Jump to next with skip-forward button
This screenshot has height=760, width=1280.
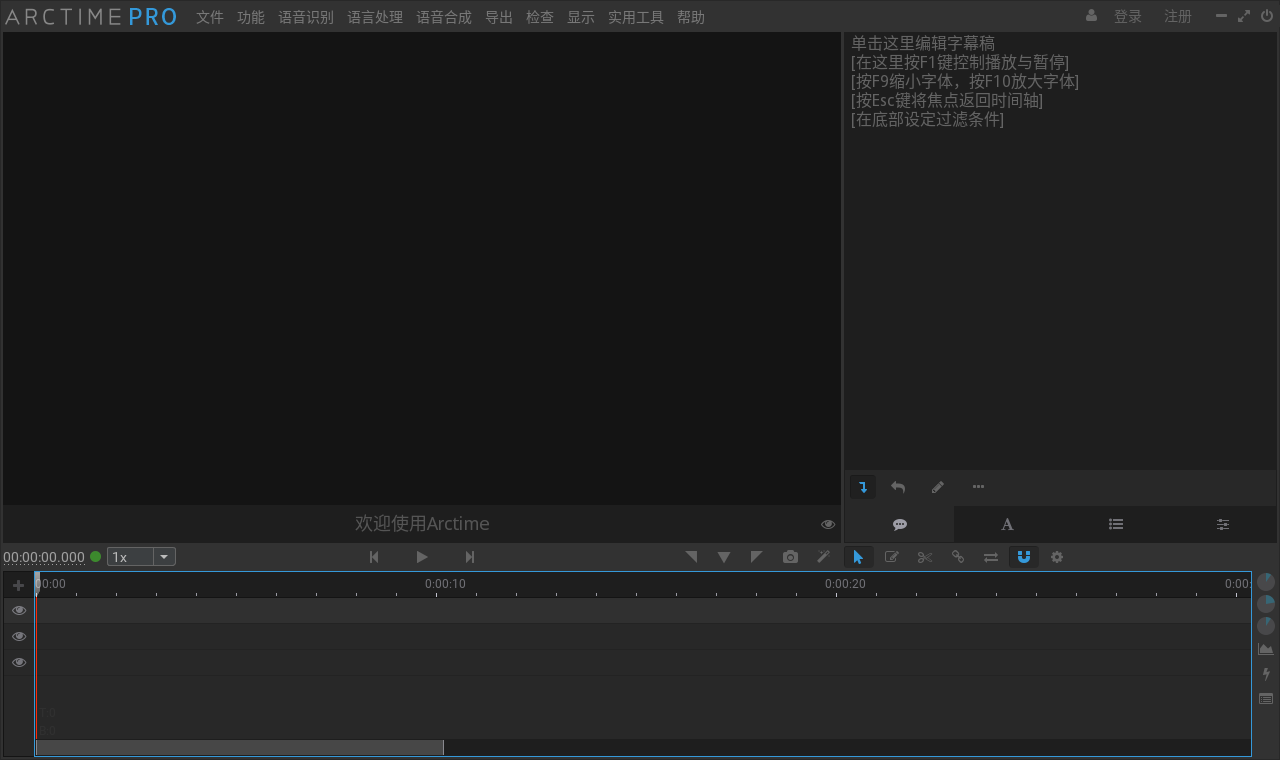pos(470,557)
